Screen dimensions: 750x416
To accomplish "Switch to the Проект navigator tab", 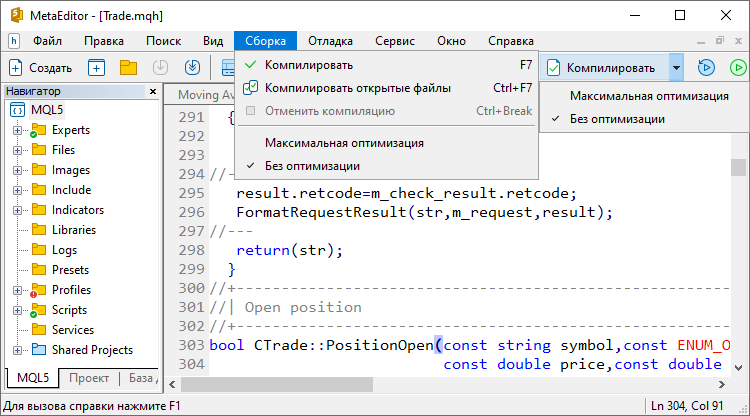I will pos(89,378).
